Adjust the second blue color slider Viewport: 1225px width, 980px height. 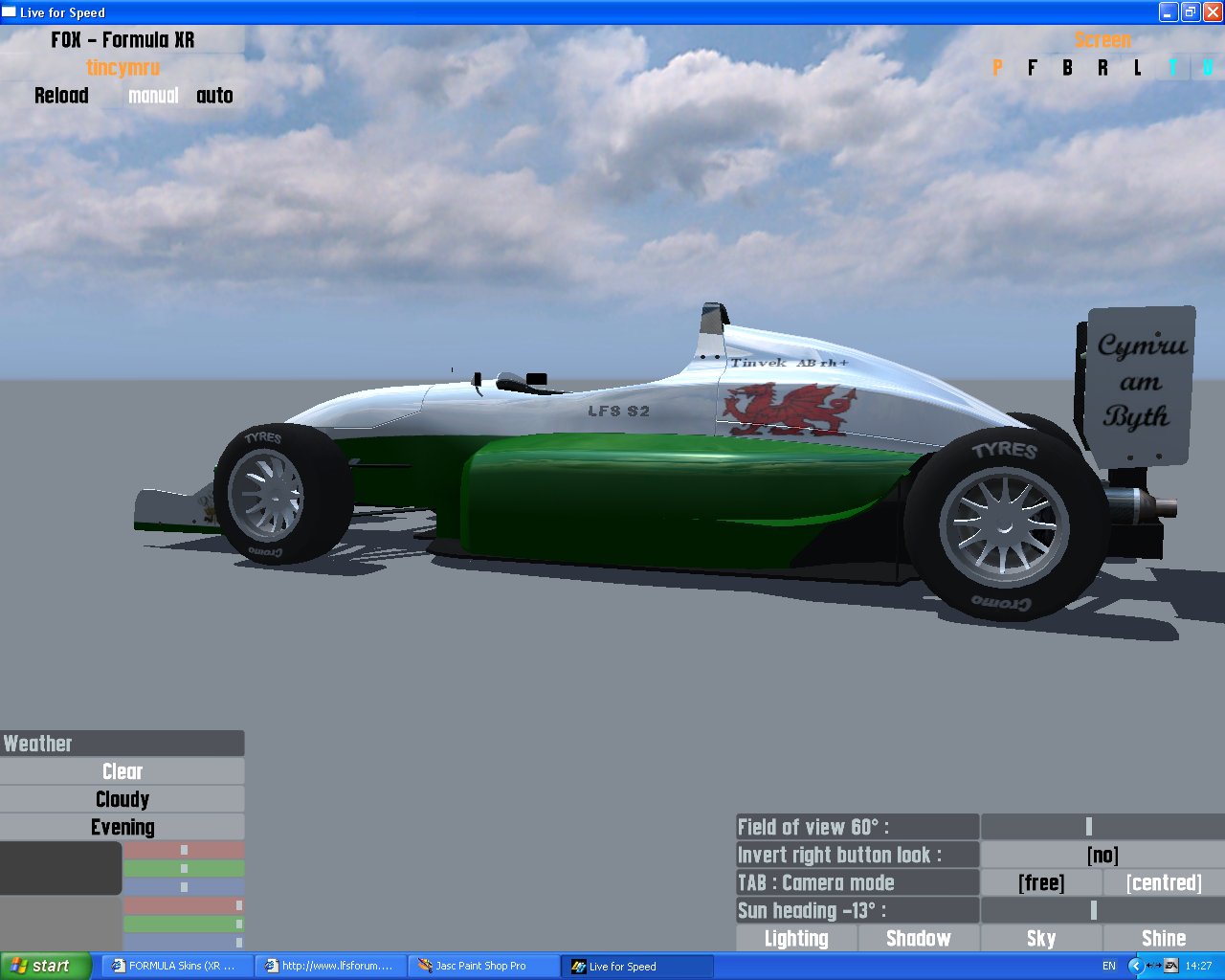click(184, 943)
